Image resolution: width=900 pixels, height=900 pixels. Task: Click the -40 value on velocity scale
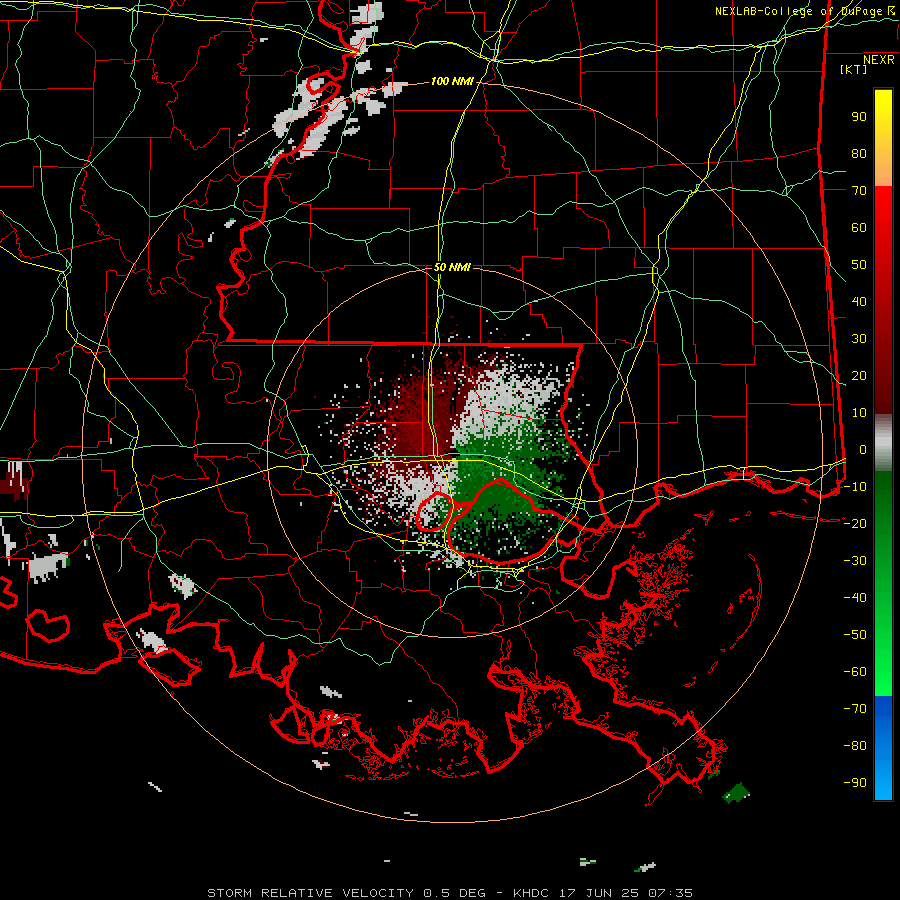click(x=855, y=598)
